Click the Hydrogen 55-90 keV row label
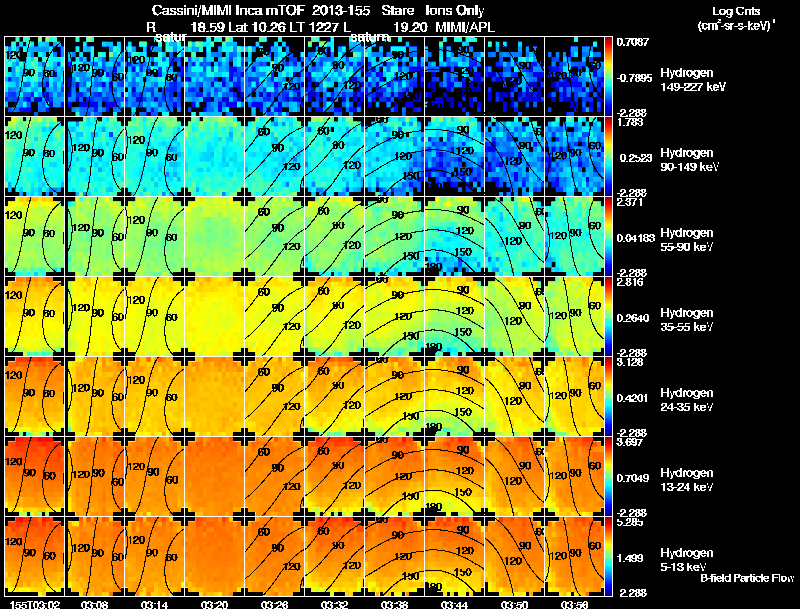This screenshot has width=800, height=609. pyautogui.click(x=687, y=240)
